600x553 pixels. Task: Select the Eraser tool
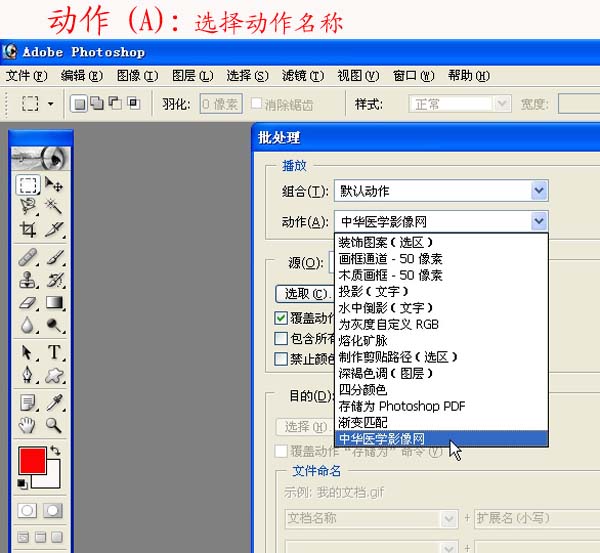coord(28,303)
